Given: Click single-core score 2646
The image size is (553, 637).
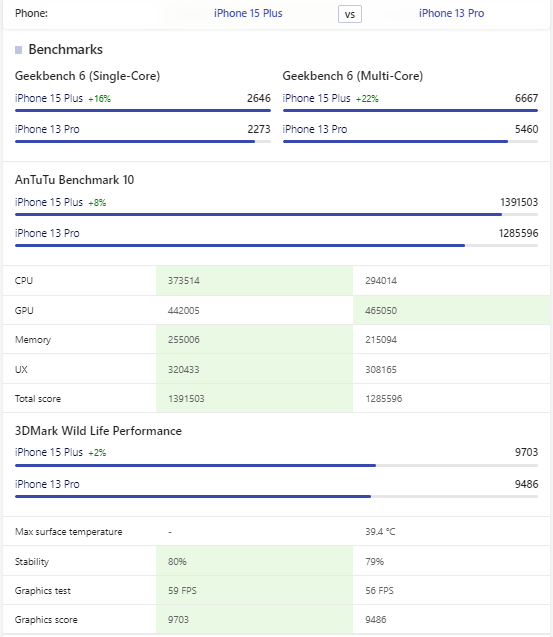Looking at the screenshot, I should click(259, 98).
